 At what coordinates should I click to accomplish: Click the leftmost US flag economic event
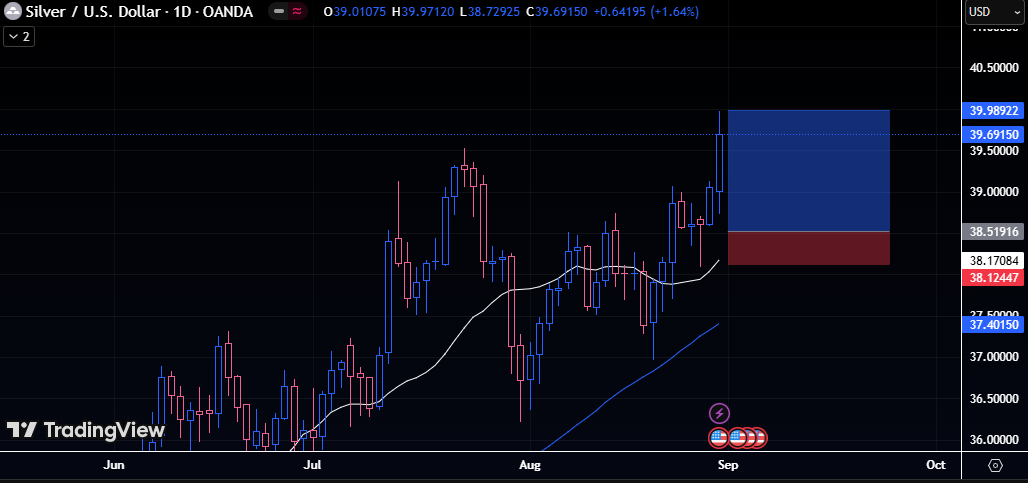(719, 437)
